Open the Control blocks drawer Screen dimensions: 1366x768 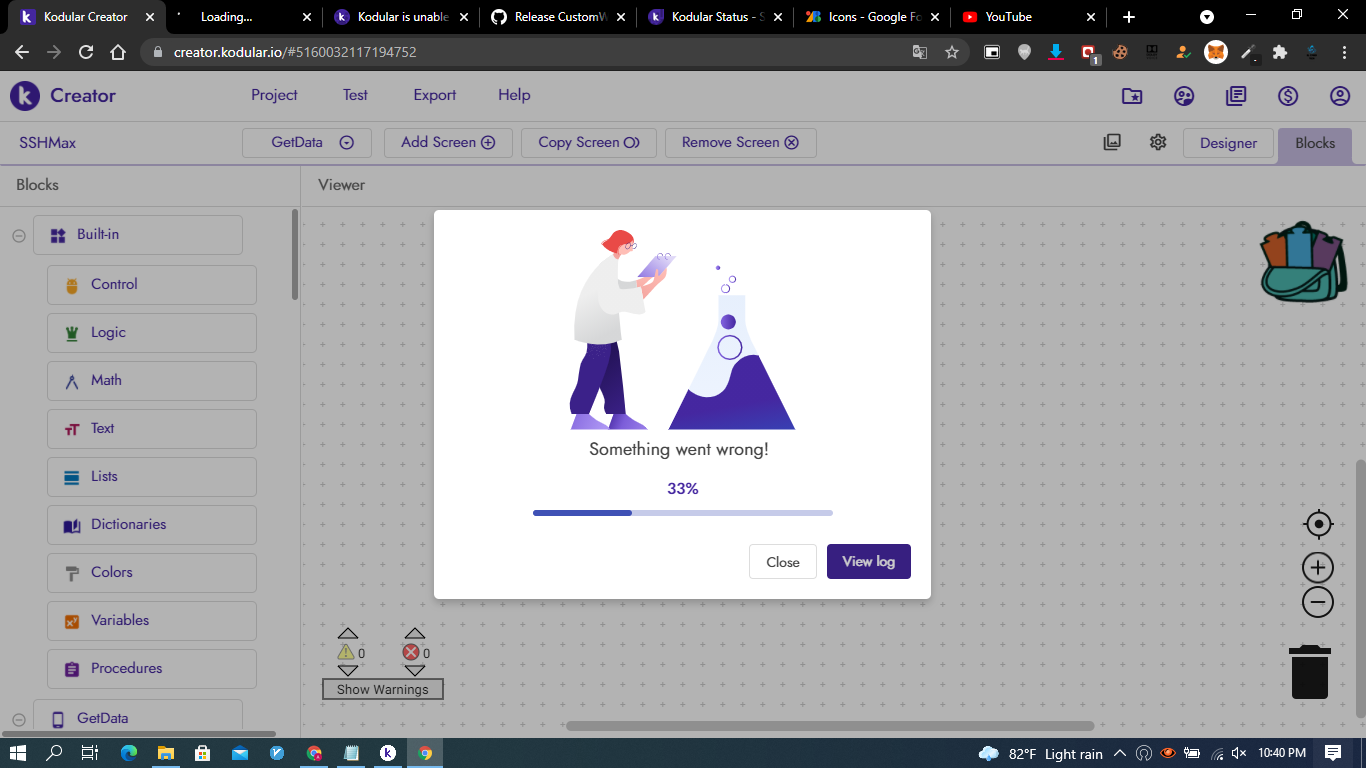(152, 284)
